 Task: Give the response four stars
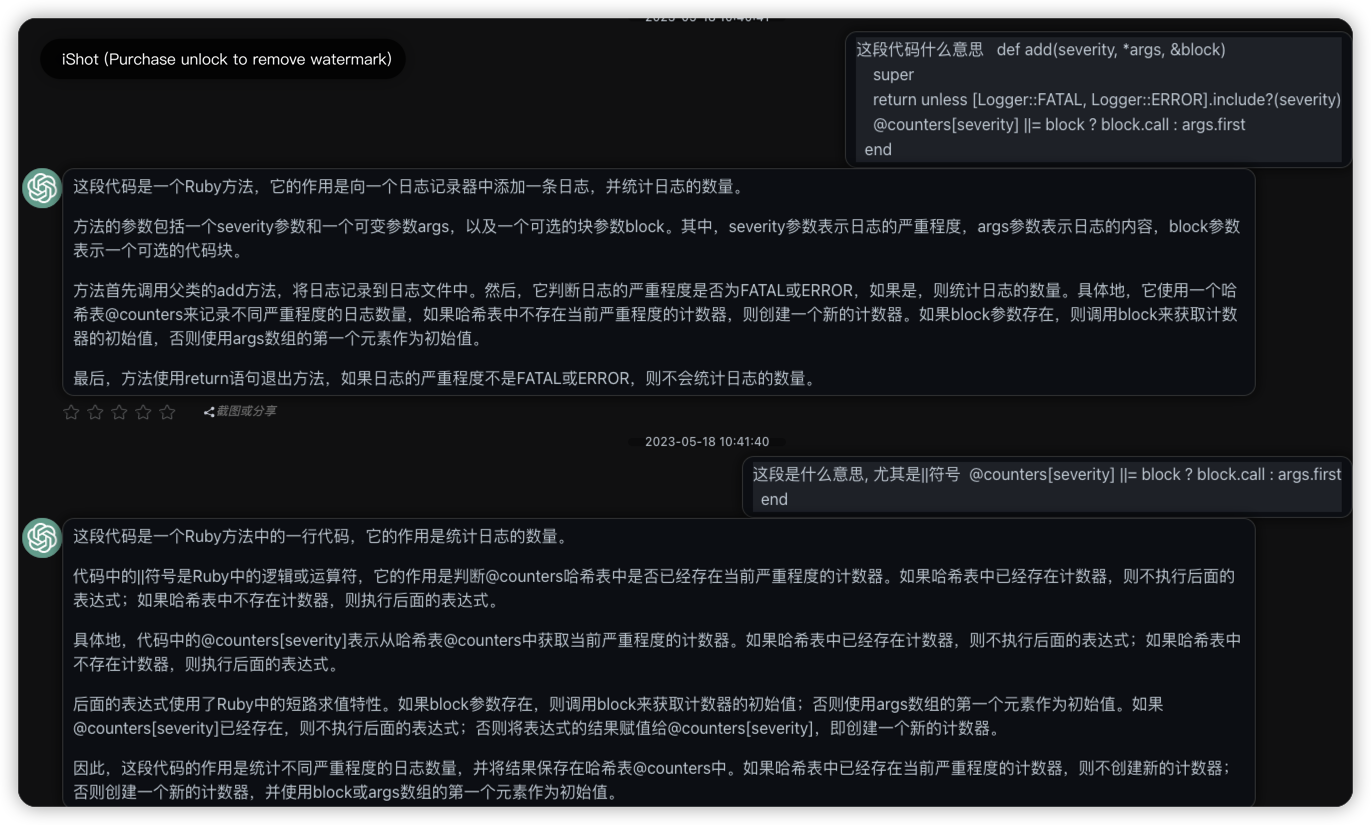click(x=143, y=412)
